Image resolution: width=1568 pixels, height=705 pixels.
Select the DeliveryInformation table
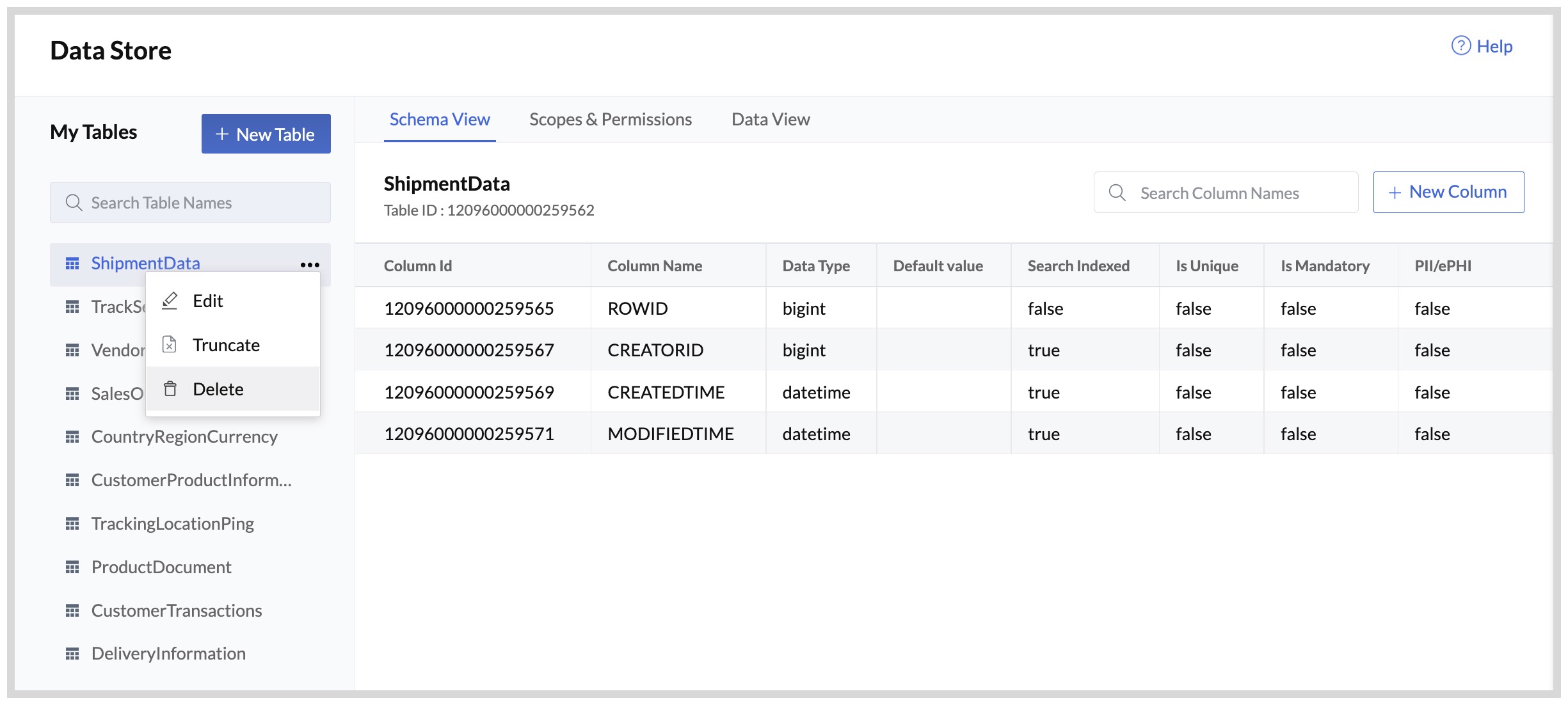click(x=168, y=653)
